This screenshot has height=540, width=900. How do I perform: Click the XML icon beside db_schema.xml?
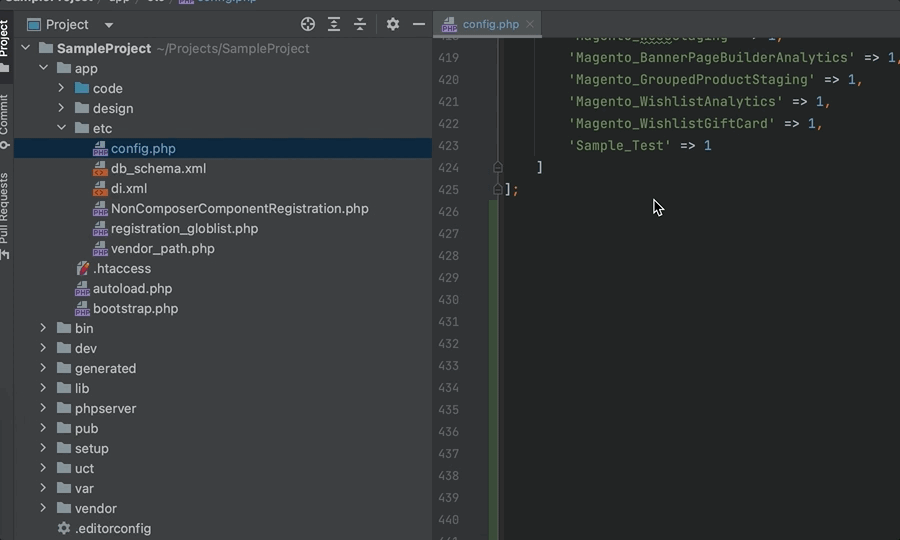point(100,169)
